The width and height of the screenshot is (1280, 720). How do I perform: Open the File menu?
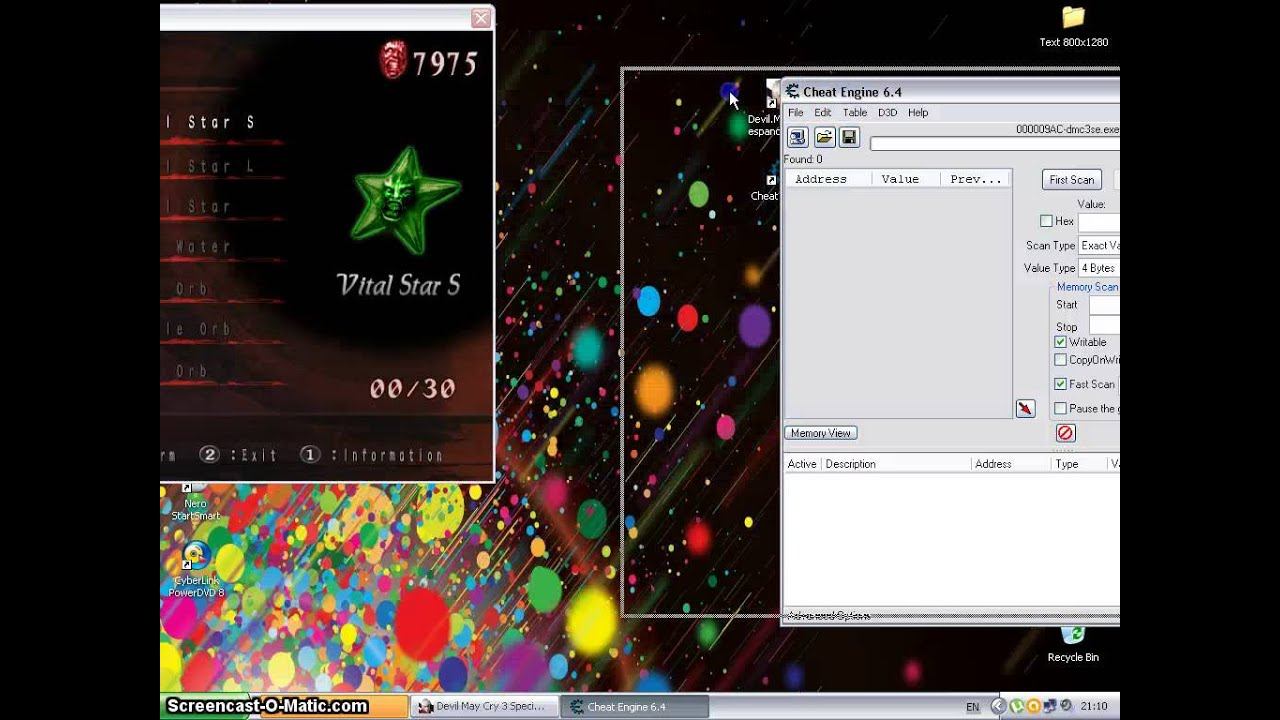795,113
